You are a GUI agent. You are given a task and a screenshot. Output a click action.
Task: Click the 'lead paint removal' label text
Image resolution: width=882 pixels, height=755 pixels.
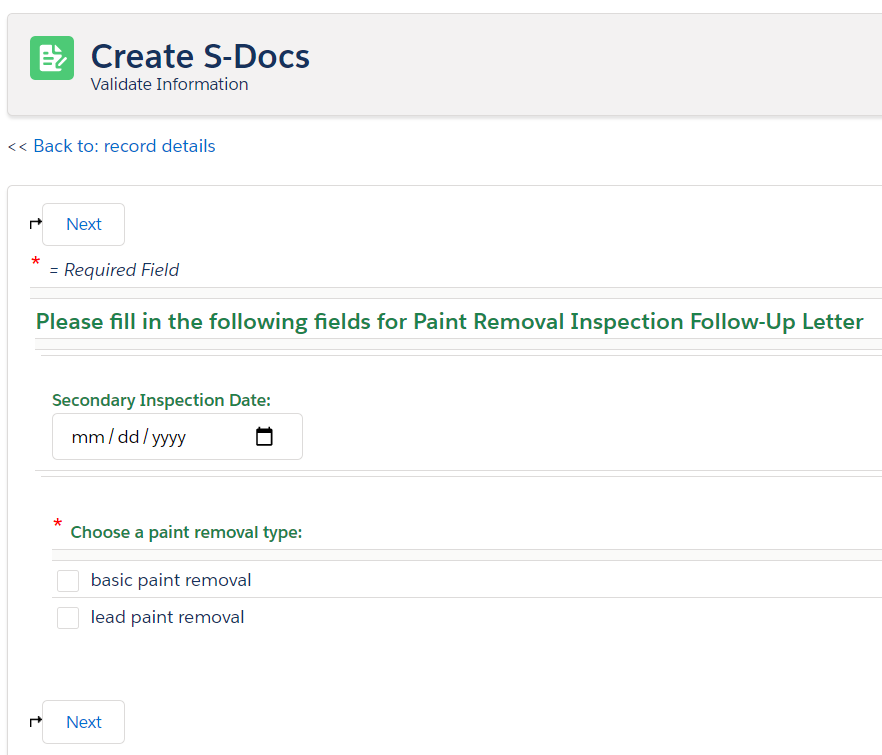click(x=168, y=617)
